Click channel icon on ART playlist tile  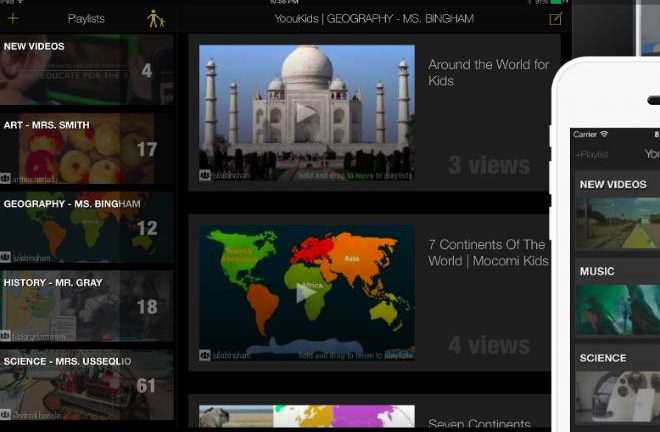click(x=5, y=178)
